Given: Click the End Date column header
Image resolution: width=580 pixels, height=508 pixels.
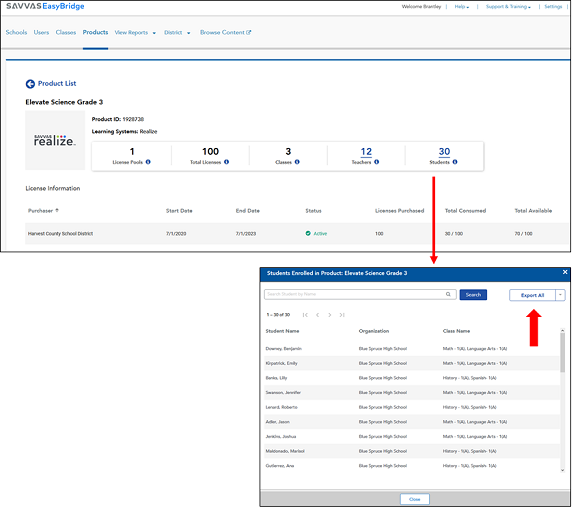Looking at the screenshot, I should click(247, 211).
